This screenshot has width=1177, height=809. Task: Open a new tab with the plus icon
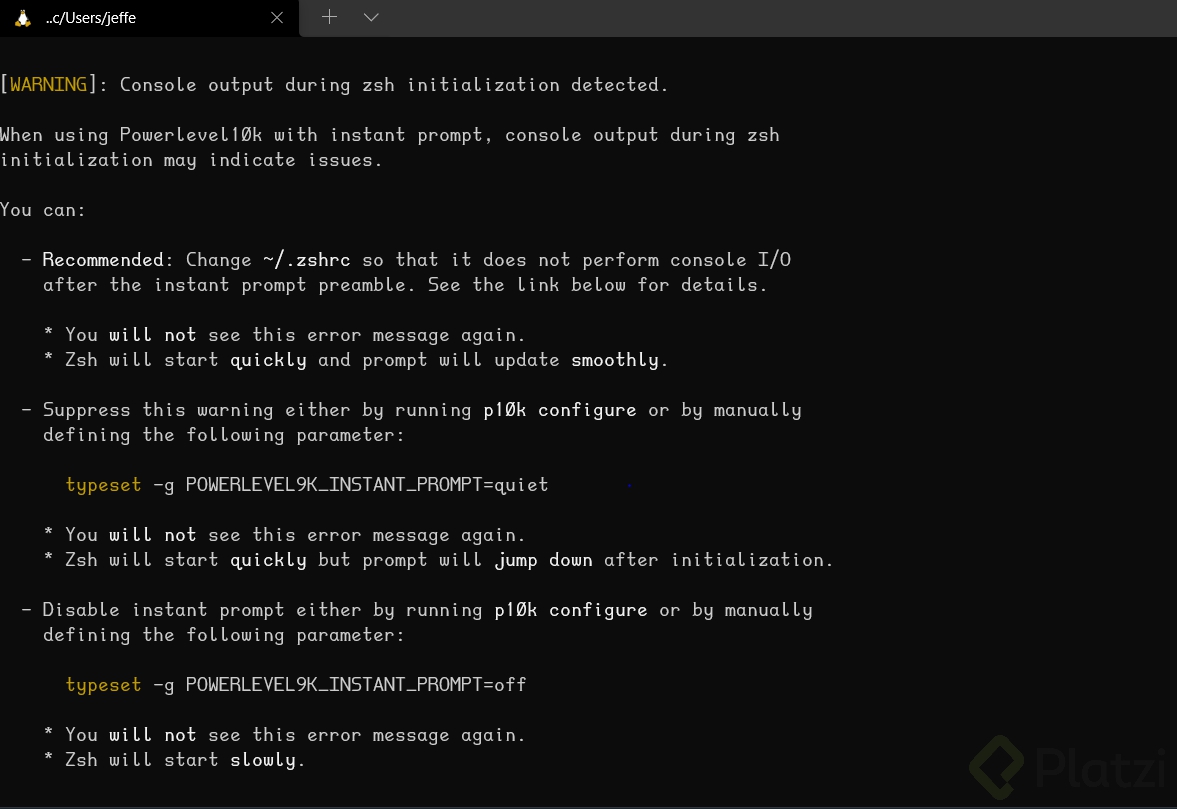pos(330,17)
